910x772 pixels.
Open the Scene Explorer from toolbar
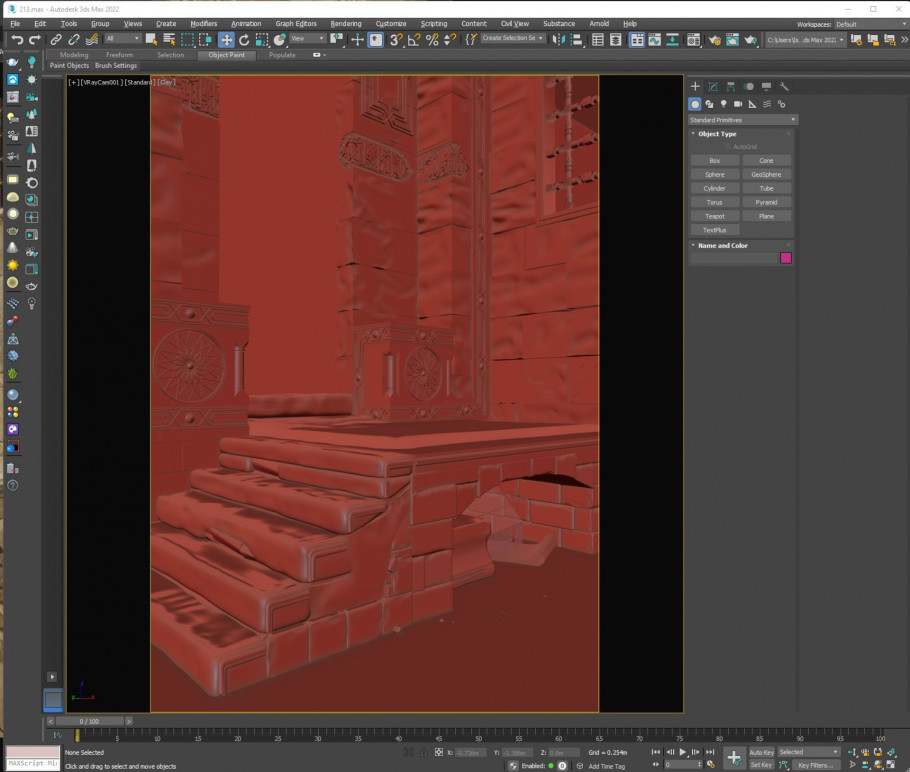(x=598, y=39)
